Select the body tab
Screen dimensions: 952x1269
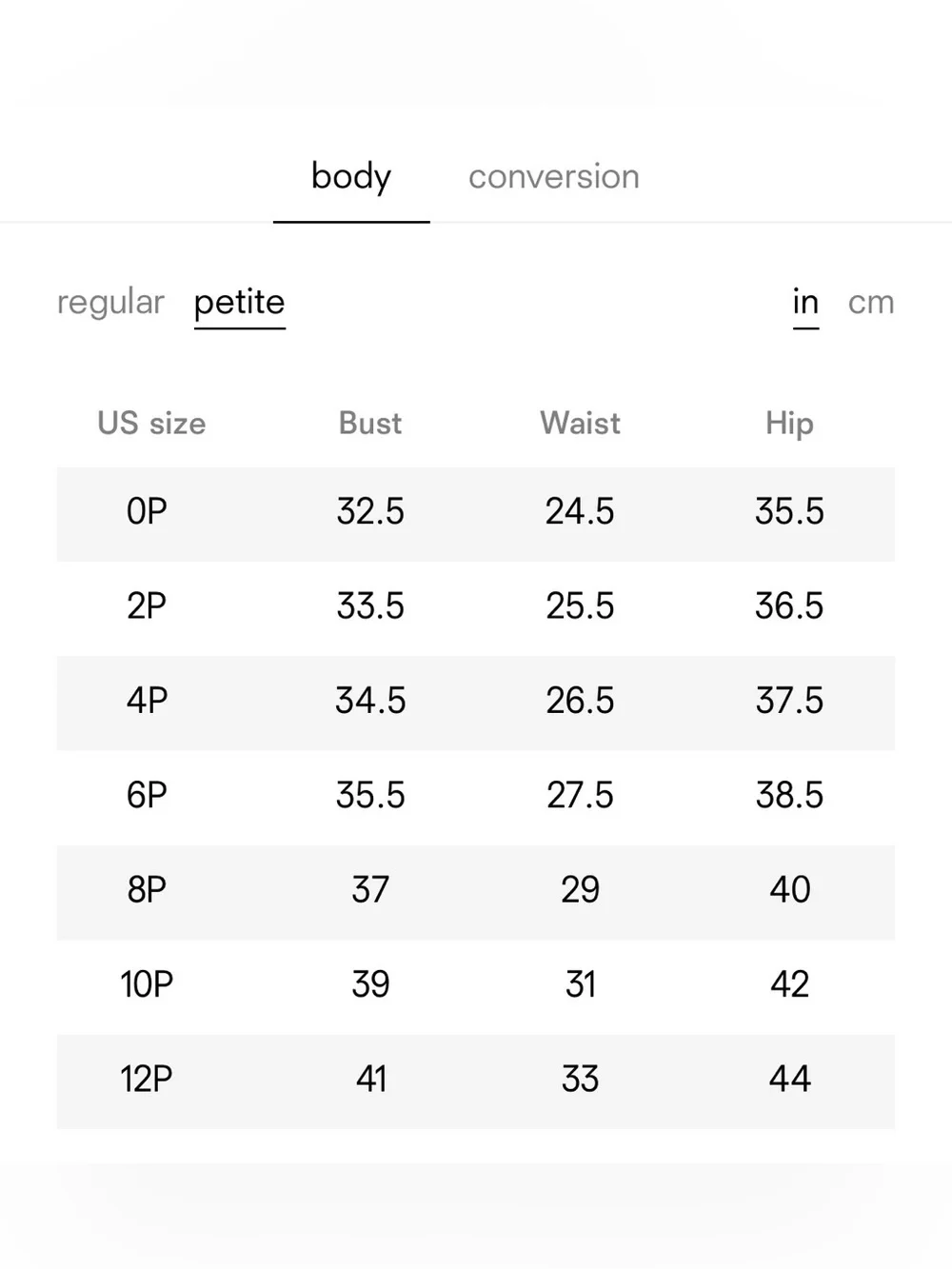pyautogui.click(x=351, y=177)
